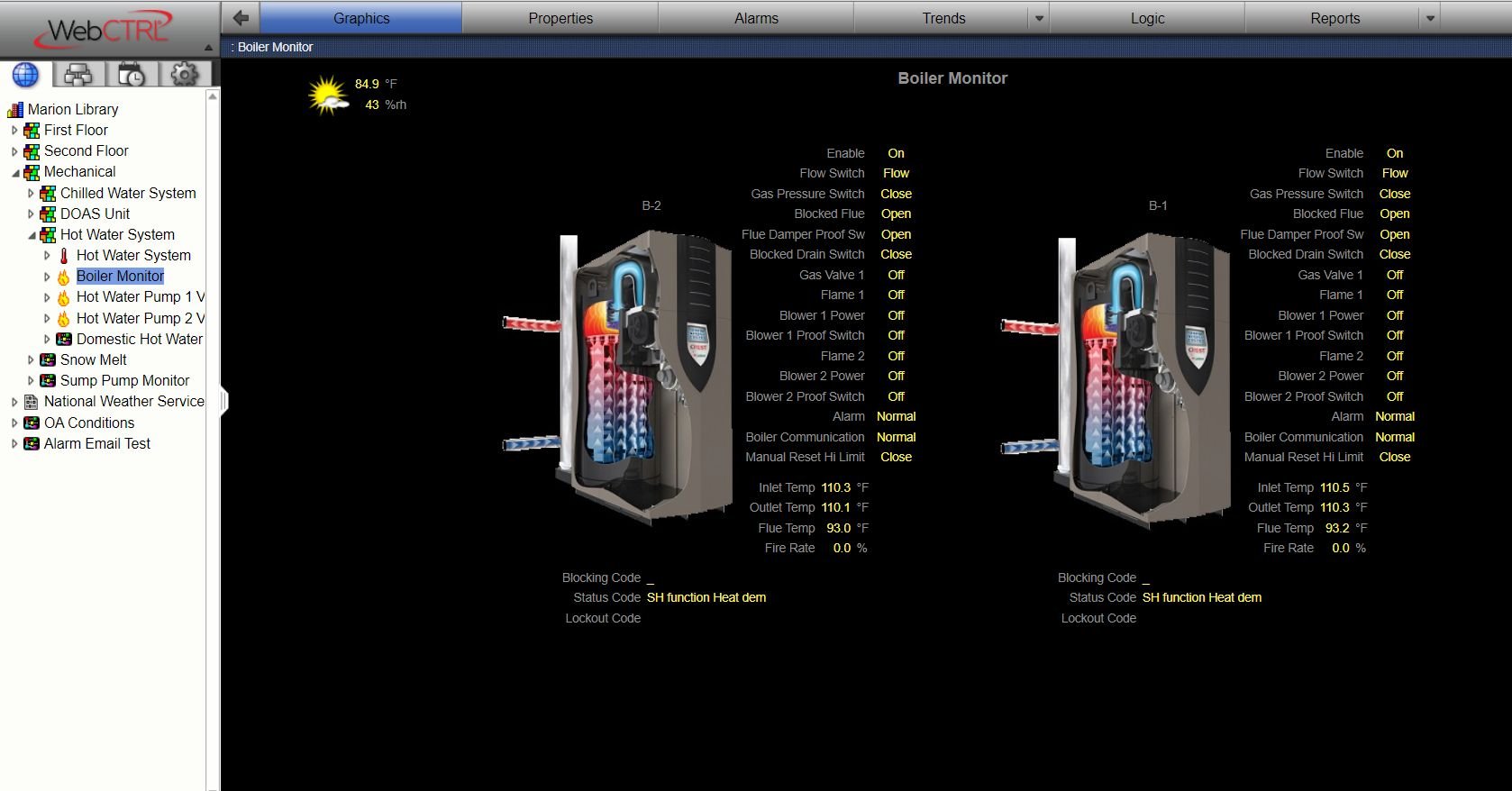This screenshot has height=791, width=1512.
Task: Switch to the Alarms tab
Action: (755, 18)
